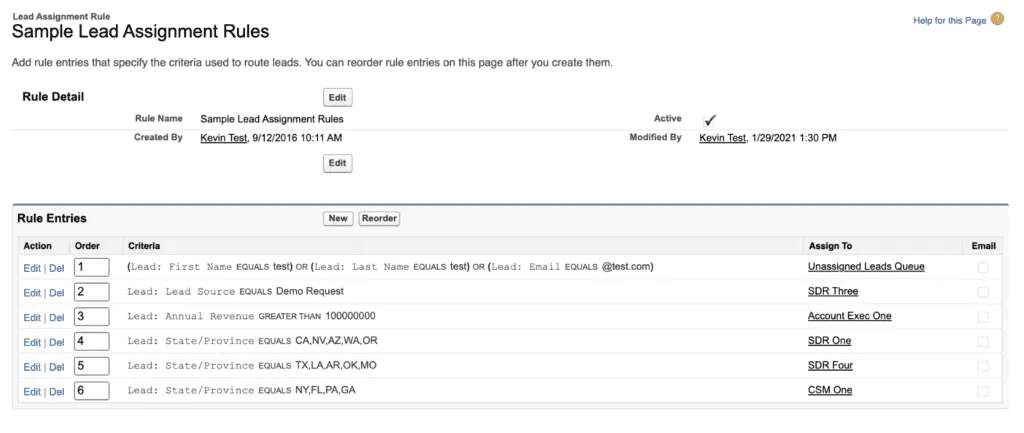Toggle Email checkbox for SDR One row
This screenshot has width=1024, height=433.
click(x=983, y=342)
